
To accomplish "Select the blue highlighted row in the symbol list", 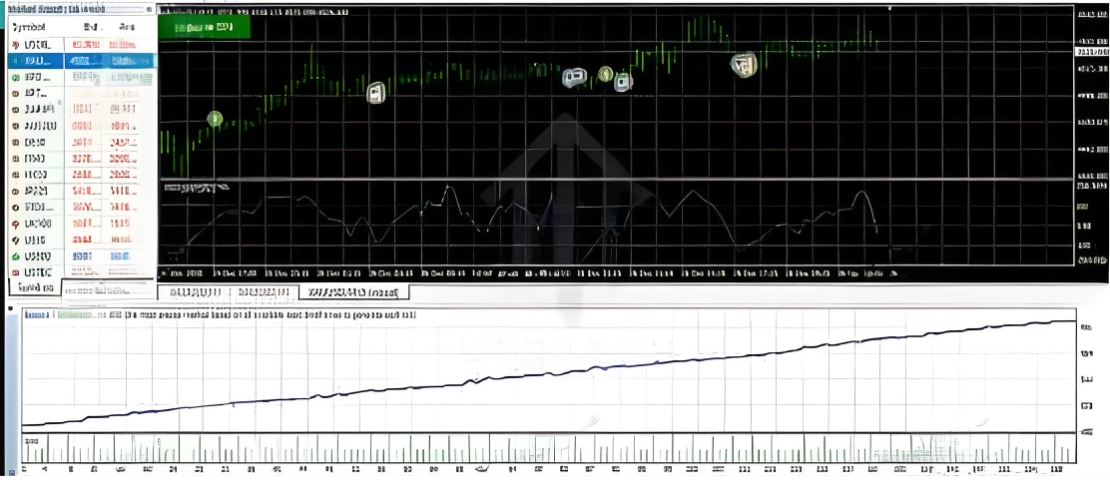I will click(83, 61).
